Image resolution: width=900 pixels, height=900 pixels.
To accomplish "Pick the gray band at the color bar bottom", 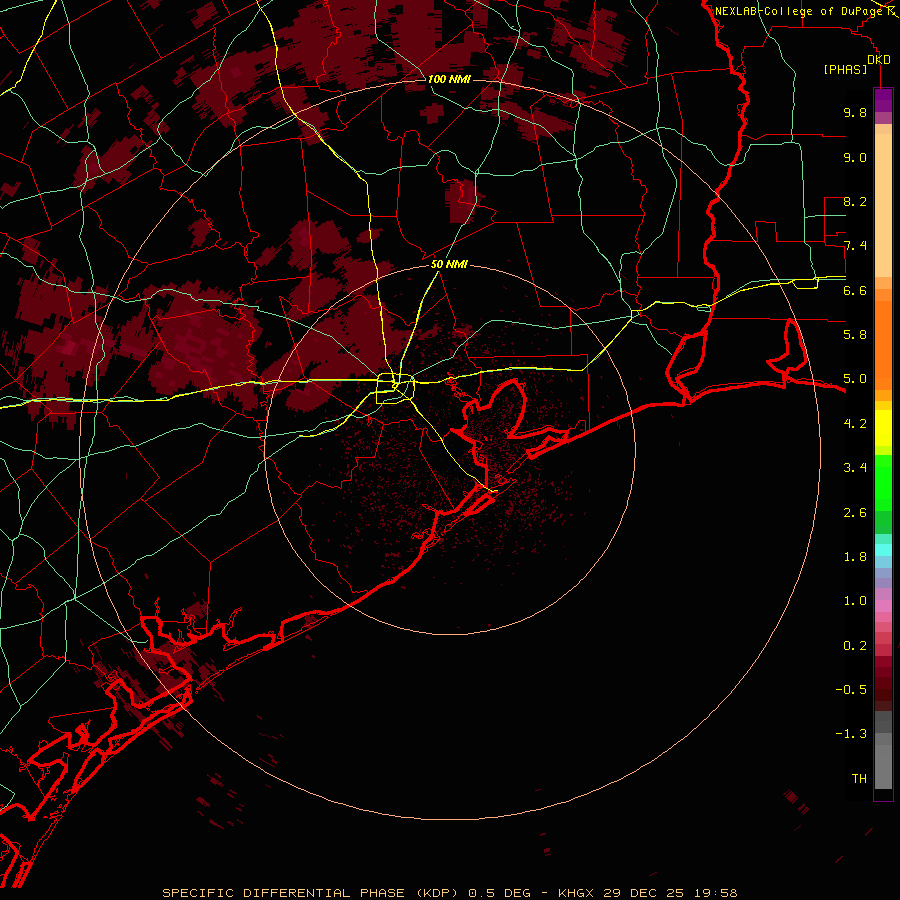I will pos(883,766).
